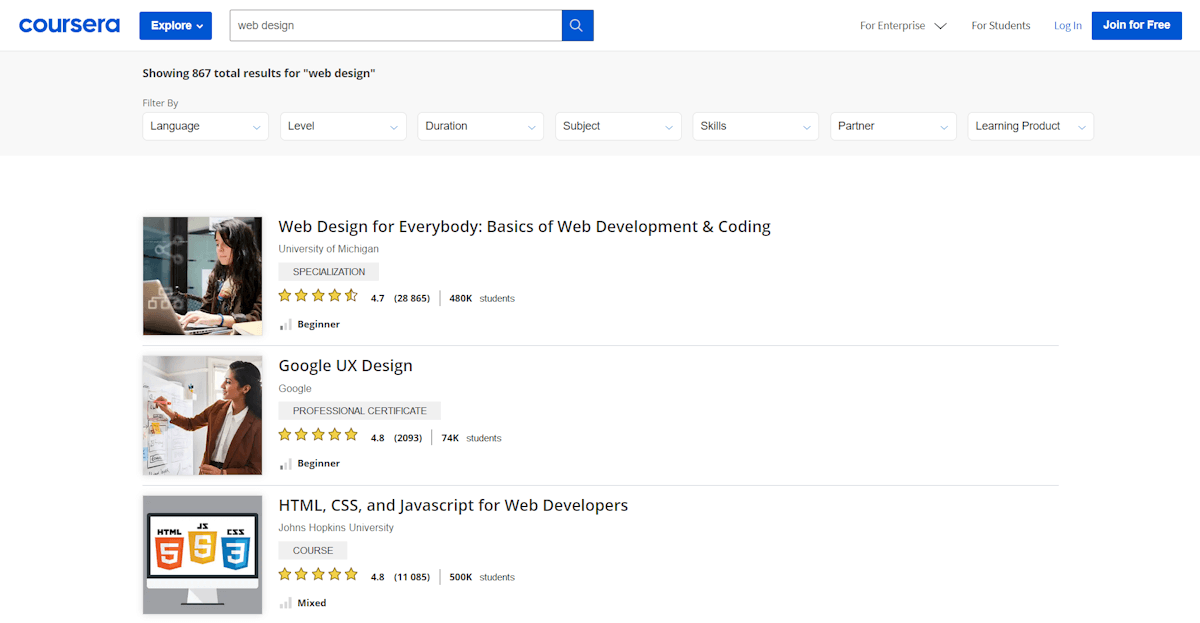Click the Google partner name
Screen dimensions: 1200x623
point(295,388)
